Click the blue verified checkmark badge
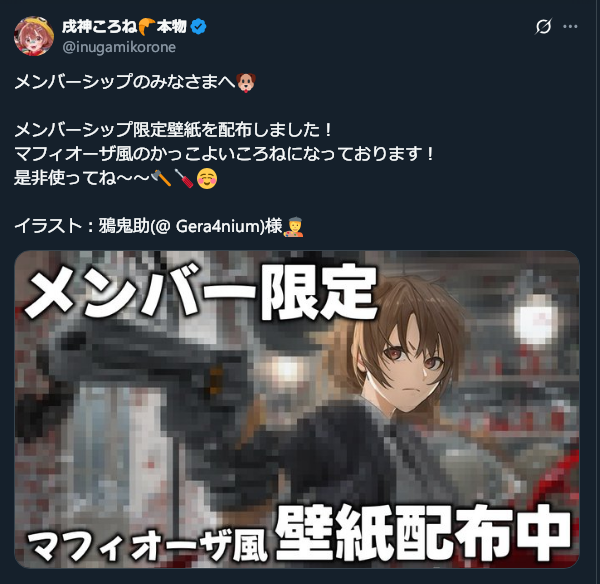 pos(198,27)
